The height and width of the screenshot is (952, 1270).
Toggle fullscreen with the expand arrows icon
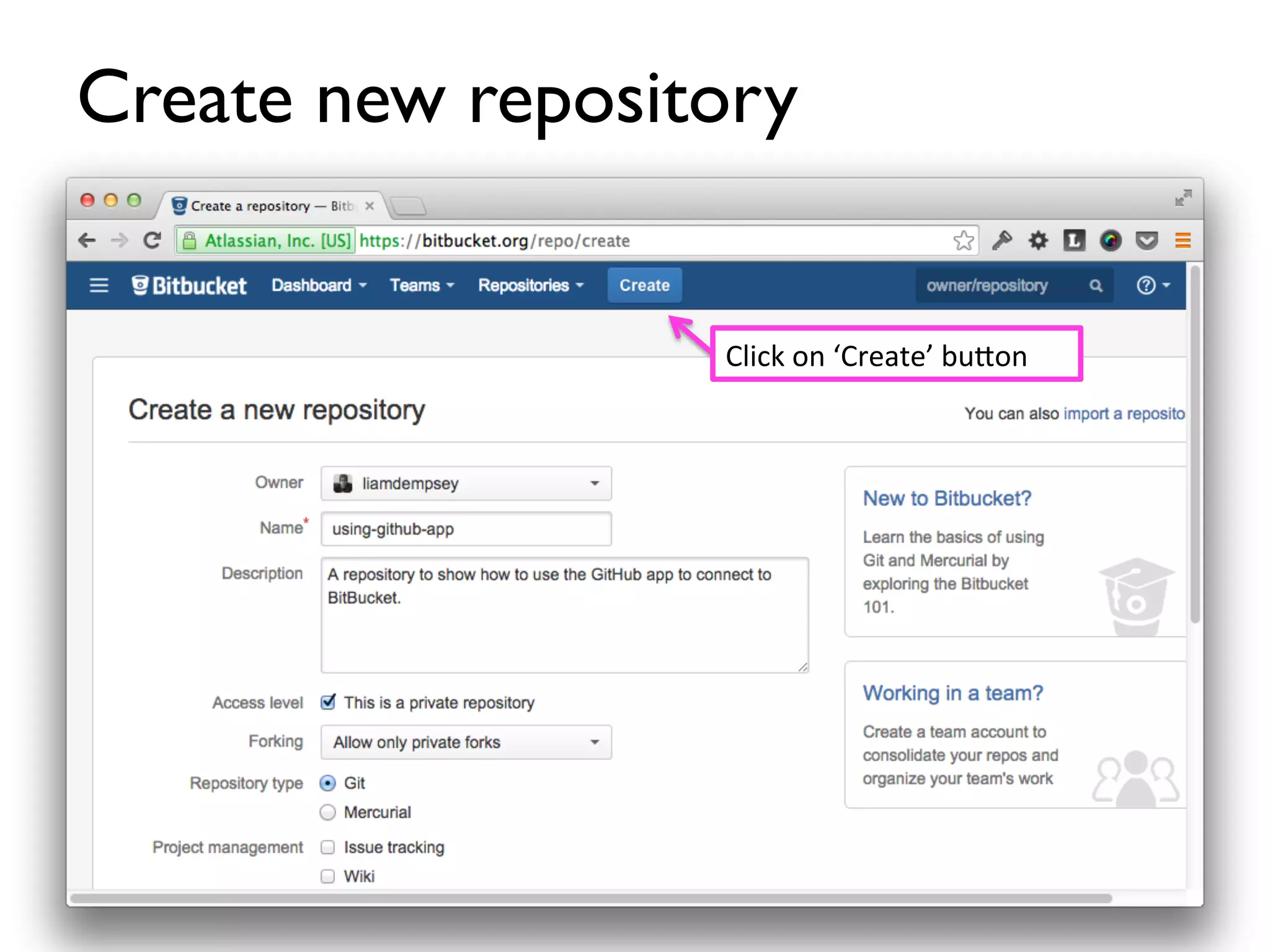coord(1183,198)
